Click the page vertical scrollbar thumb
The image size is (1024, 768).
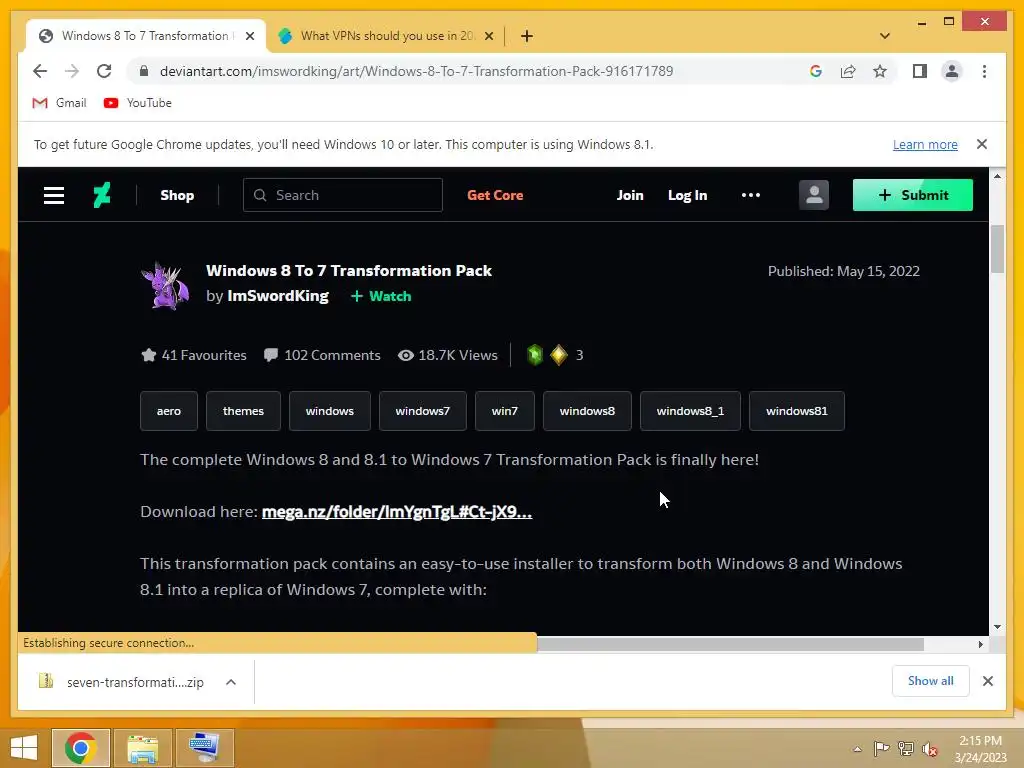click(997, 249)
